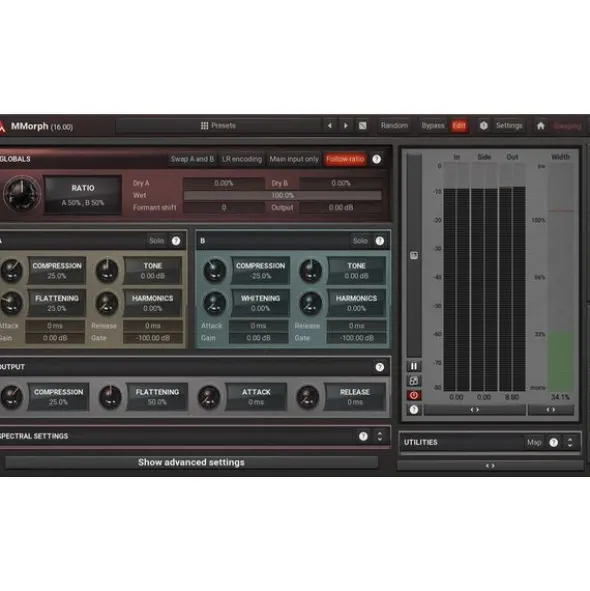Screen dimensions: 590x591
Task: Adjust the Wet 100.0% slider bar
Action: [282, 196]
